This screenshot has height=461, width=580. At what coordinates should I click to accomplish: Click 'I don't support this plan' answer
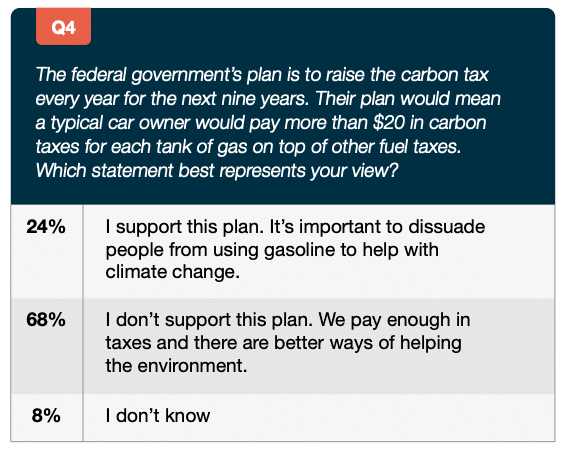(288, 343)
